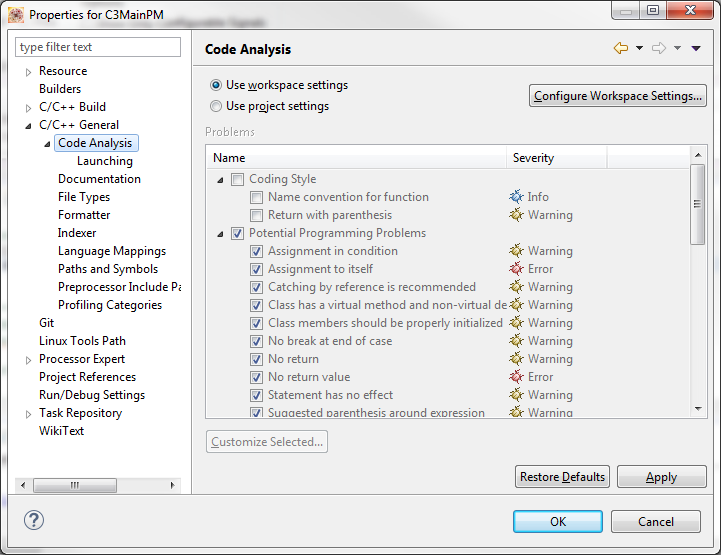Collapse the C/C++ General tree node
Image resolution: width=721 pixels, height=555 pixels.
tap(28, 126)
